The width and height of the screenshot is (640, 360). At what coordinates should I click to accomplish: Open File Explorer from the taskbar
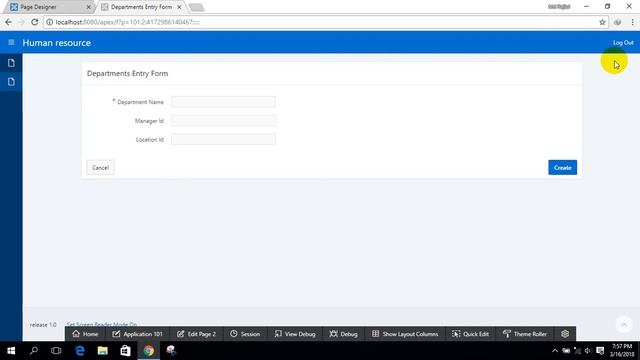coord(102,350)
